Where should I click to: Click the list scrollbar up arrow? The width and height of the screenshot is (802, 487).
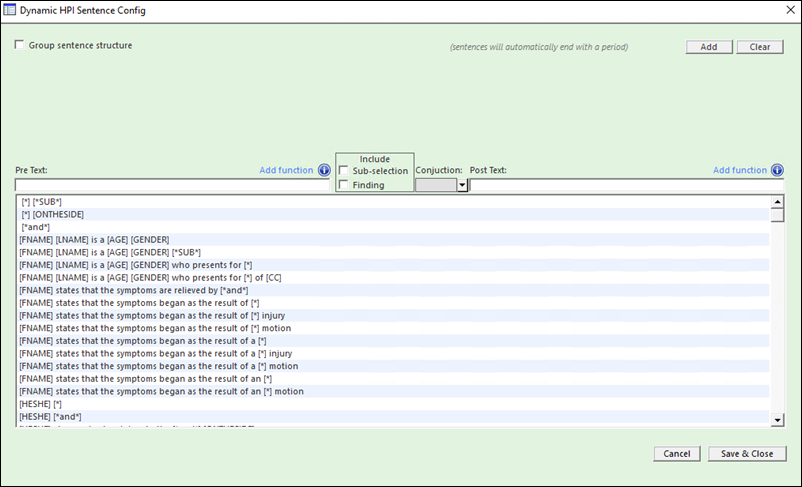click(777, 202)
